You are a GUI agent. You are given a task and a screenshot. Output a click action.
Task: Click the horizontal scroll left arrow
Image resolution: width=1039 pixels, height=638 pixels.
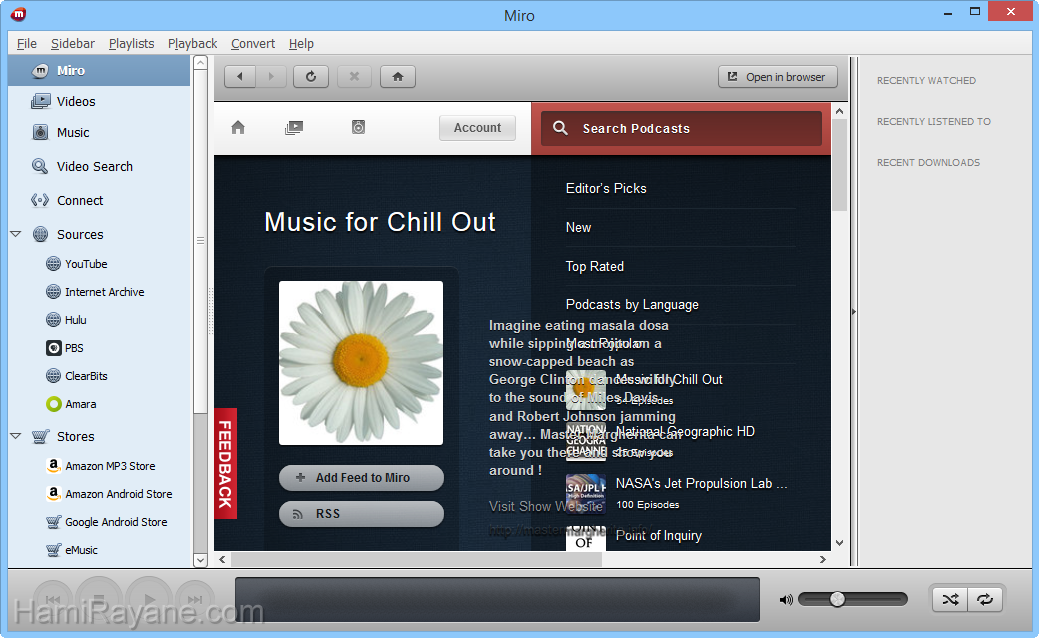[x=223, y=559]
